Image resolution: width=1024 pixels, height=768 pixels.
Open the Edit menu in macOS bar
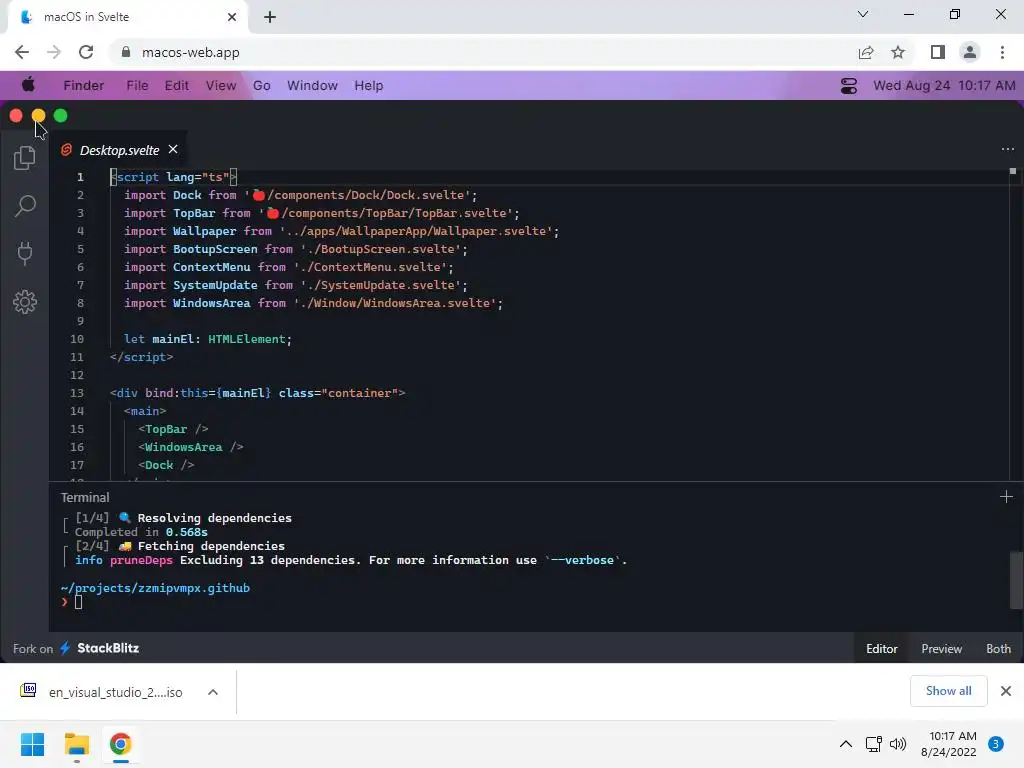176,86
